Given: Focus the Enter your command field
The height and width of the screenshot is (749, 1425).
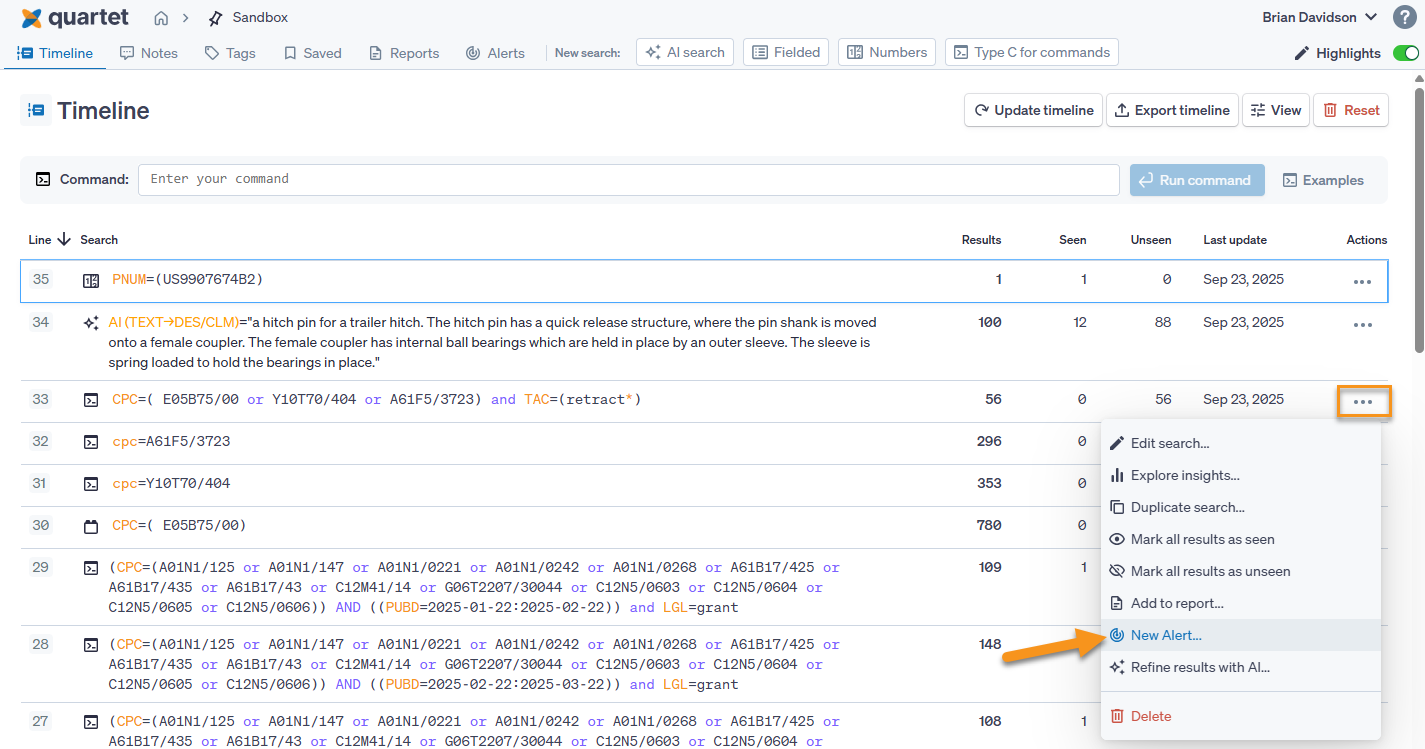Looking at the screenshot, I should click(628, 179).
